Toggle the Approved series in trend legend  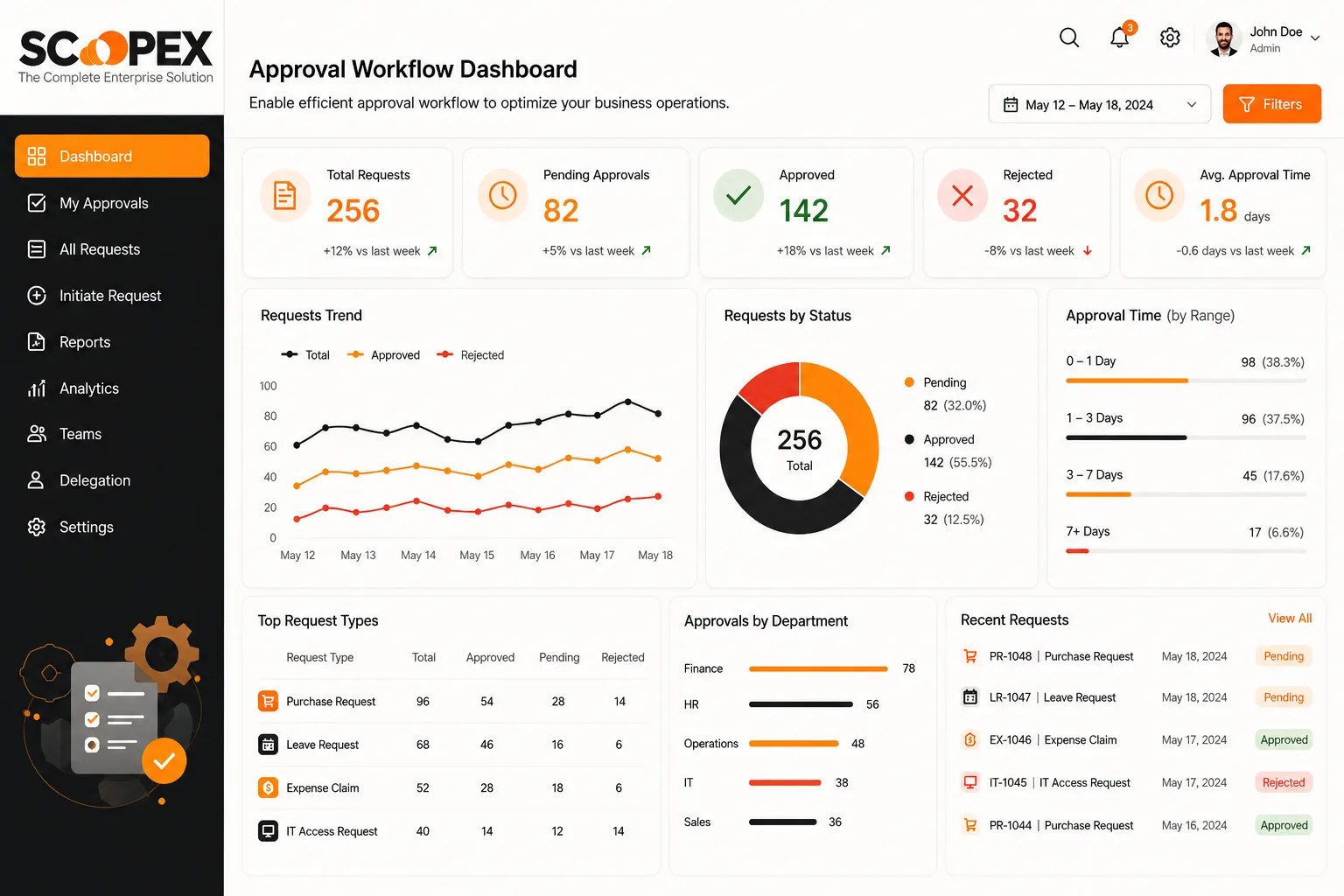click(x=383, y=355)
